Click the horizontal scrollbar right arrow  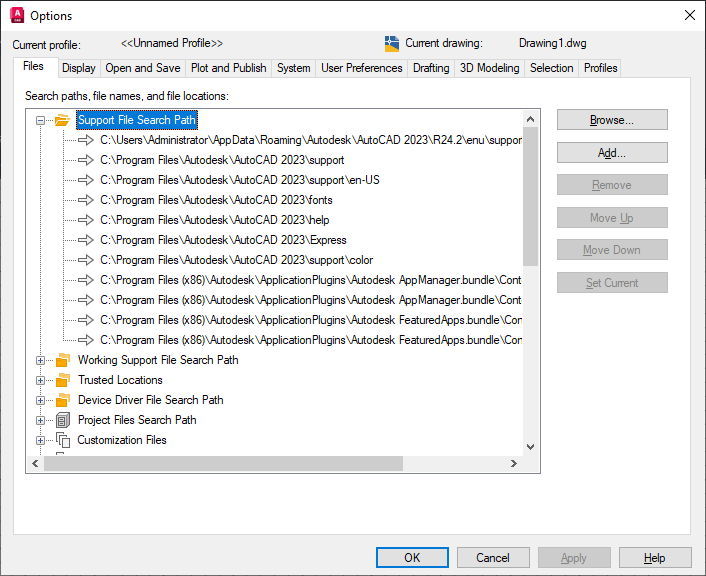pos(514,463)
